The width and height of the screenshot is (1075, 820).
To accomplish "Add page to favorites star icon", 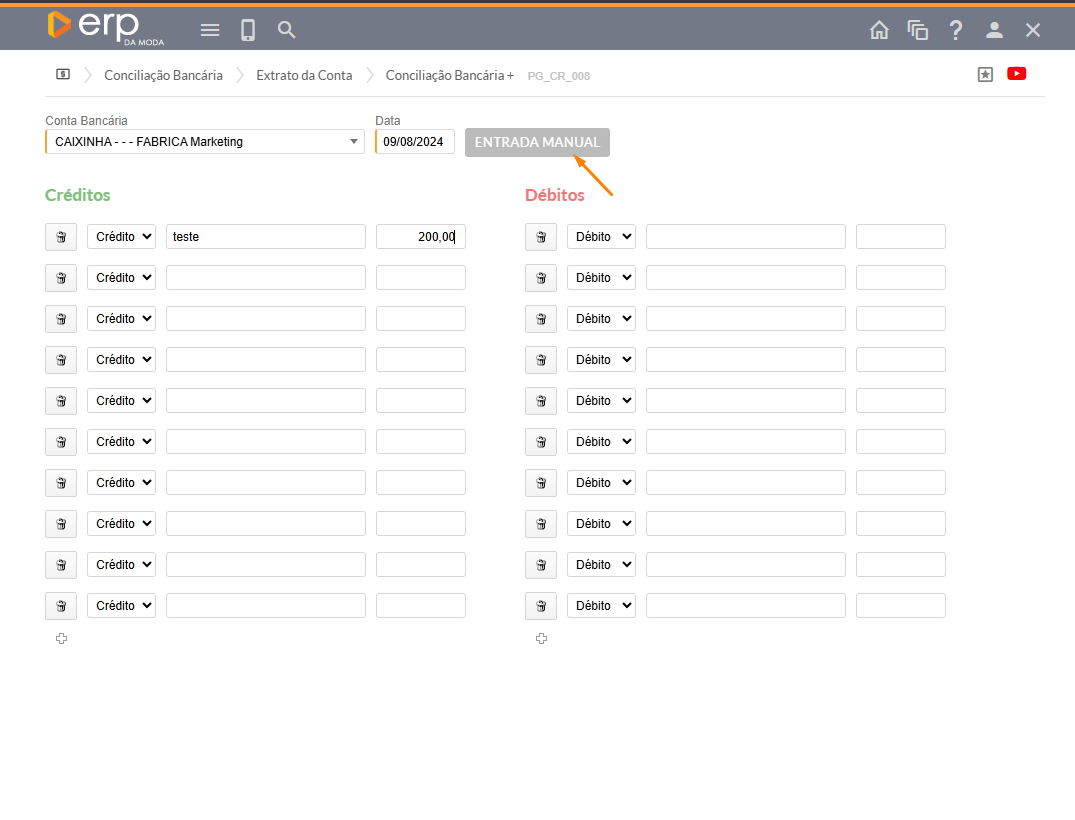I will click(985, 74).
